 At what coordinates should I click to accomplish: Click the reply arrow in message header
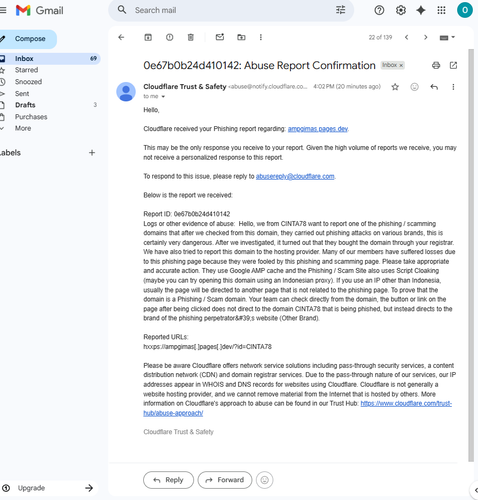(x=434, y=87)
